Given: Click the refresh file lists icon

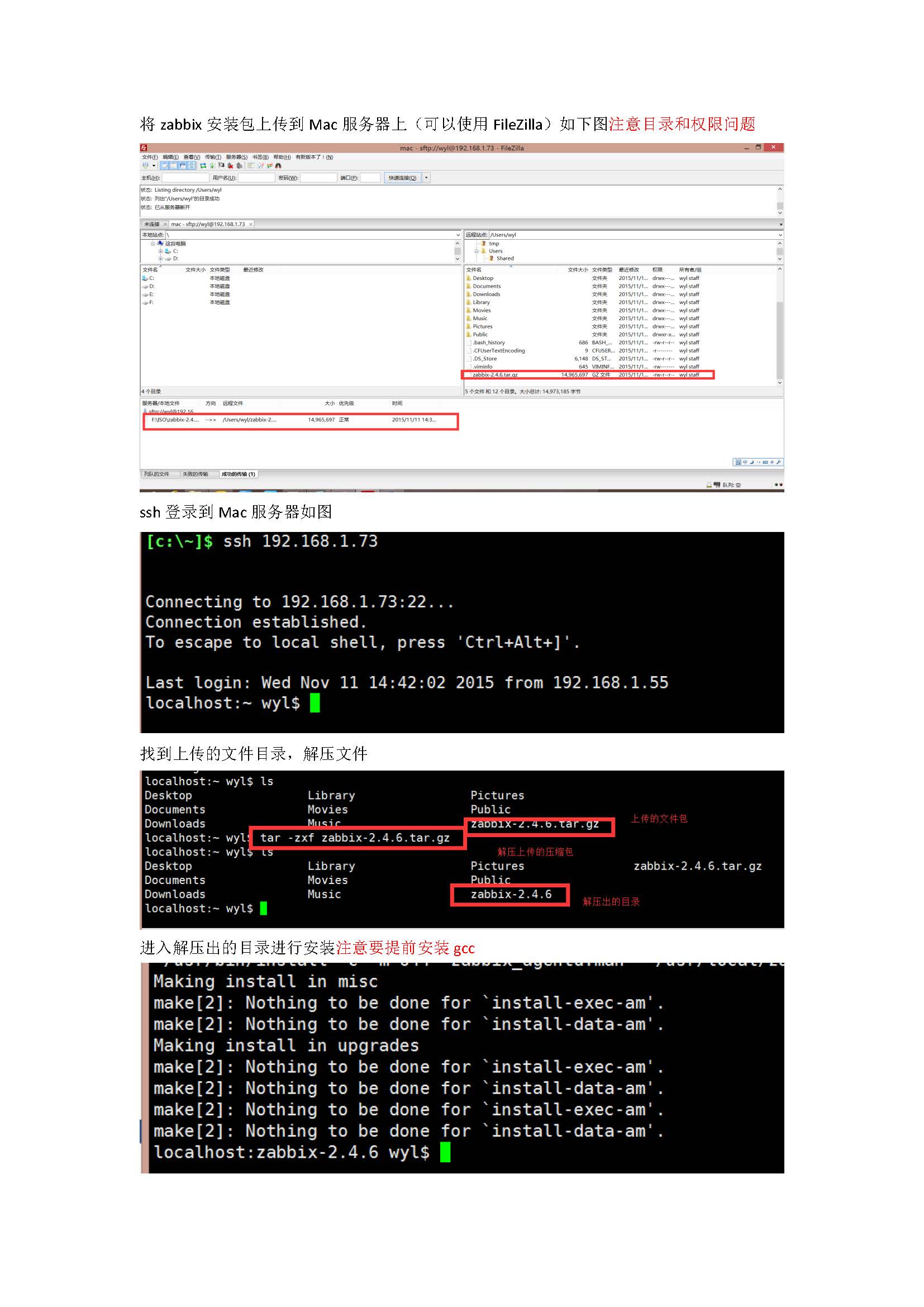Looking at the screenshot, I should [x=203, y=166].
